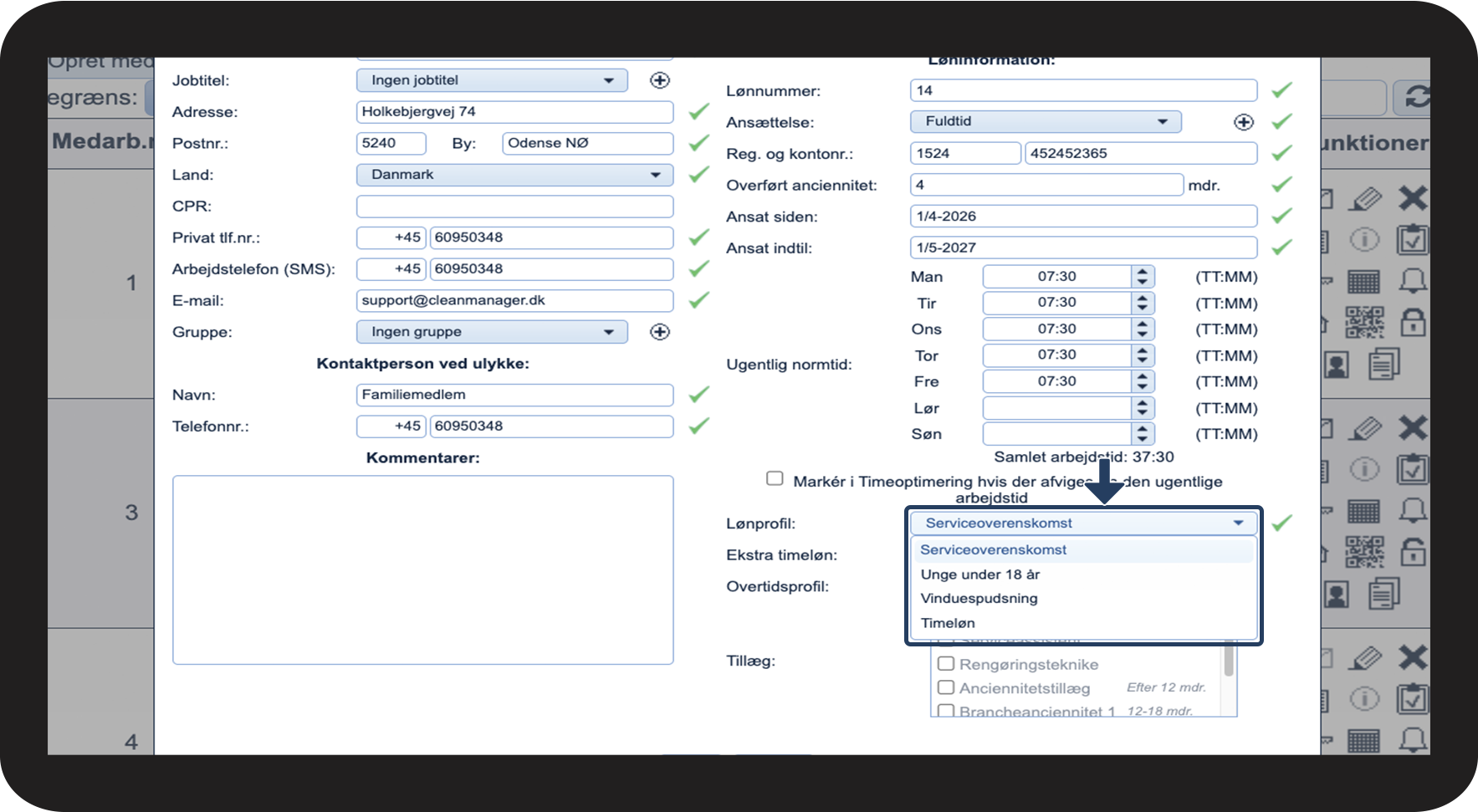This screenshot has width=1478, height=812.
Task: Open clipboard checklist icon for row 4
Action: tap(1413, 698)
